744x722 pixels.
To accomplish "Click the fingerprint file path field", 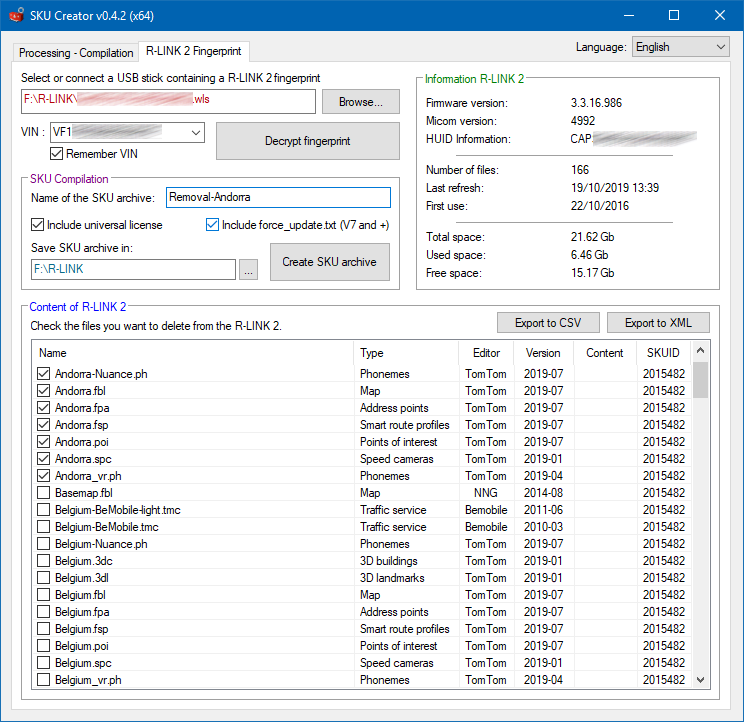I will tap(168, 101).
